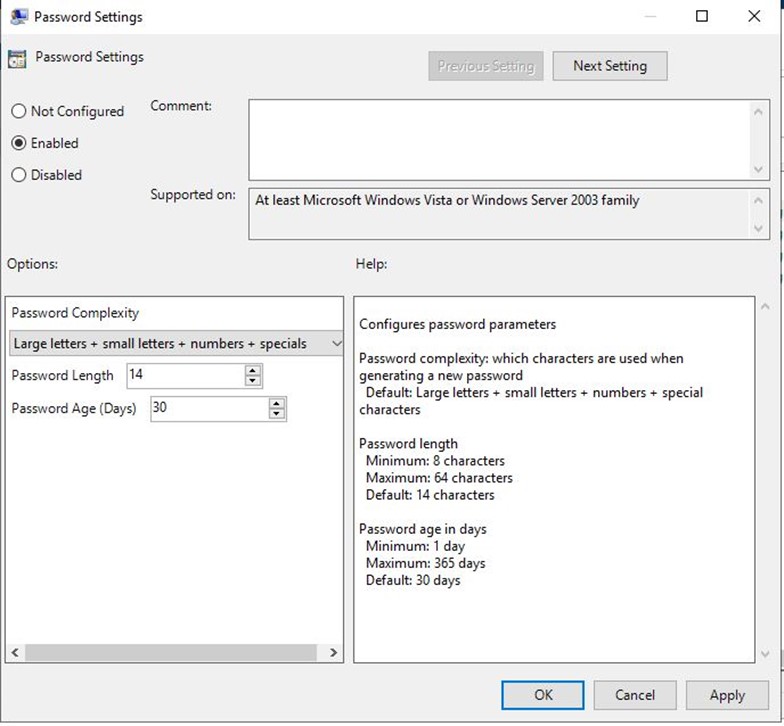Click the Password Age (Days) field

tap(208, 408)
